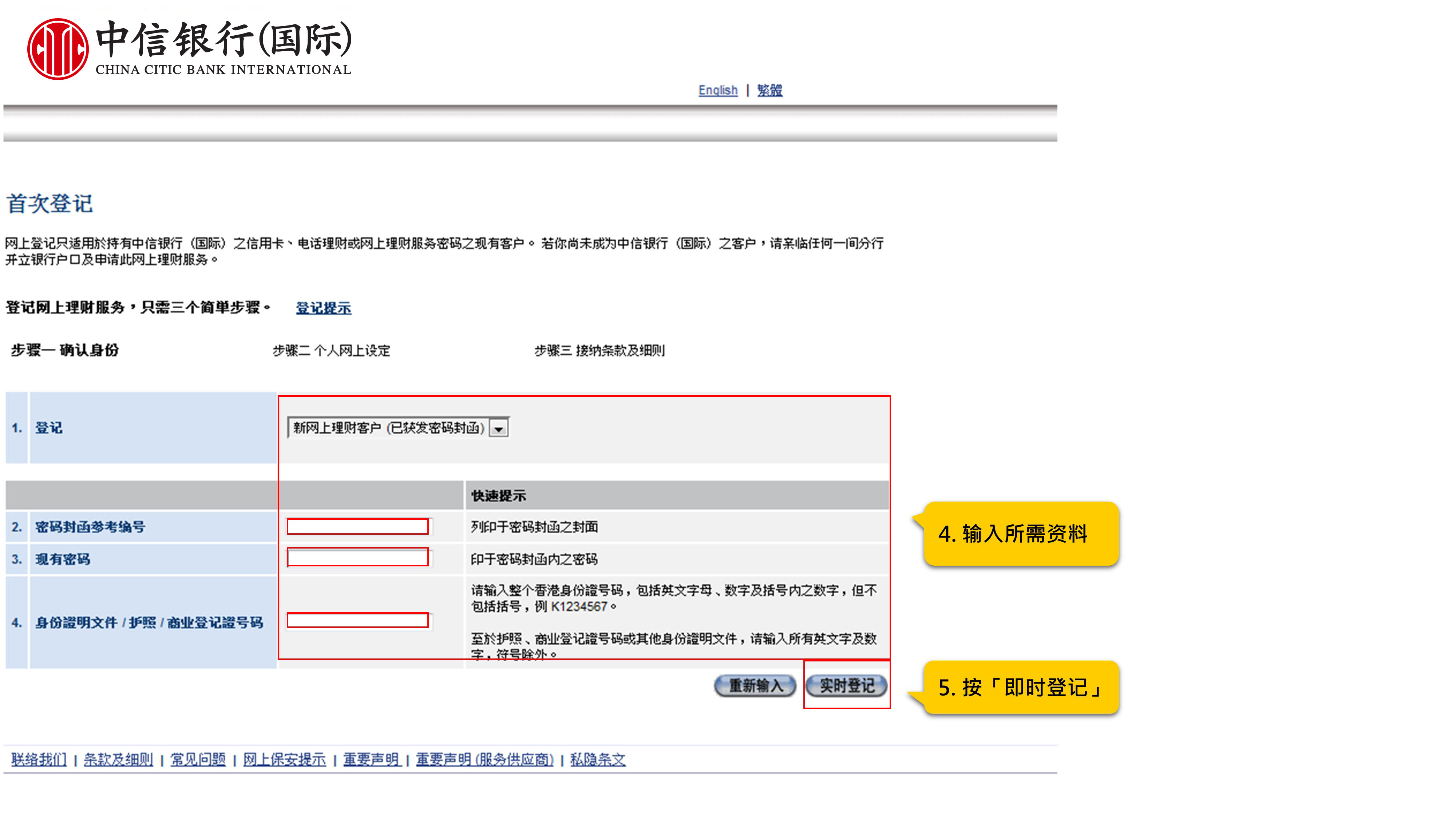
Task: Open the 重要声明 footer link
Action: (371, 760)
